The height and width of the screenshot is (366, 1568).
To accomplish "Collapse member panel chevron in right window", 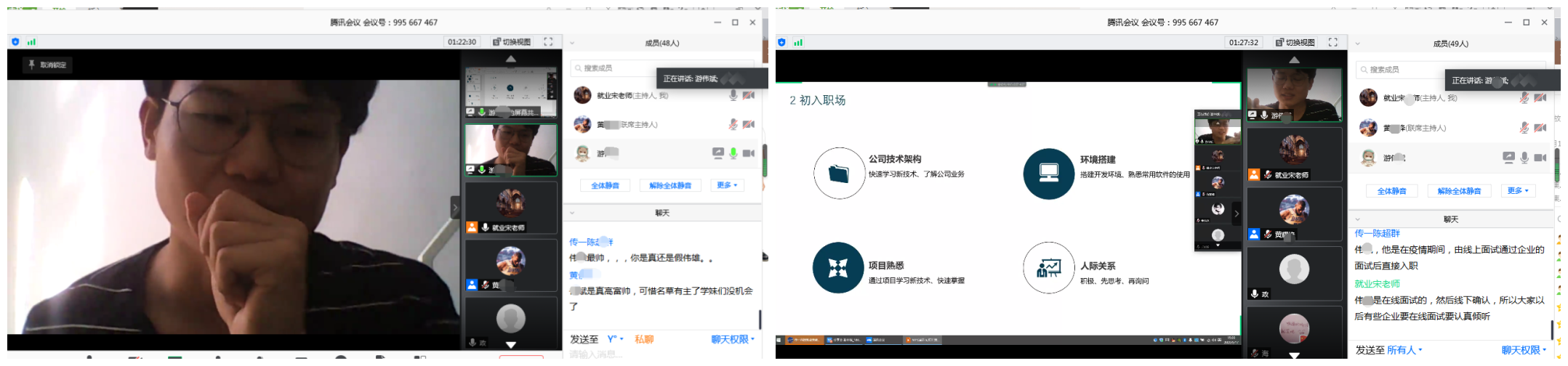I will point(1357,44).
